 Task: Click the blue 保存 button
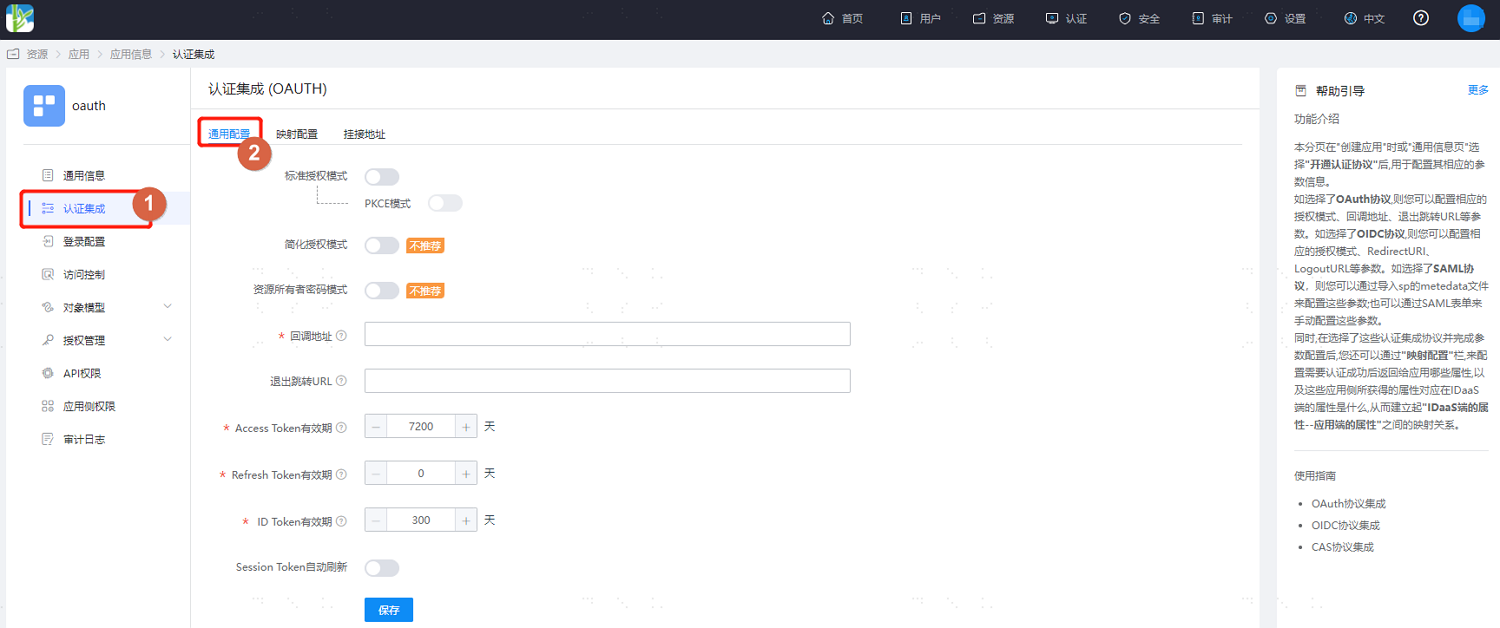tap(389, 610)
